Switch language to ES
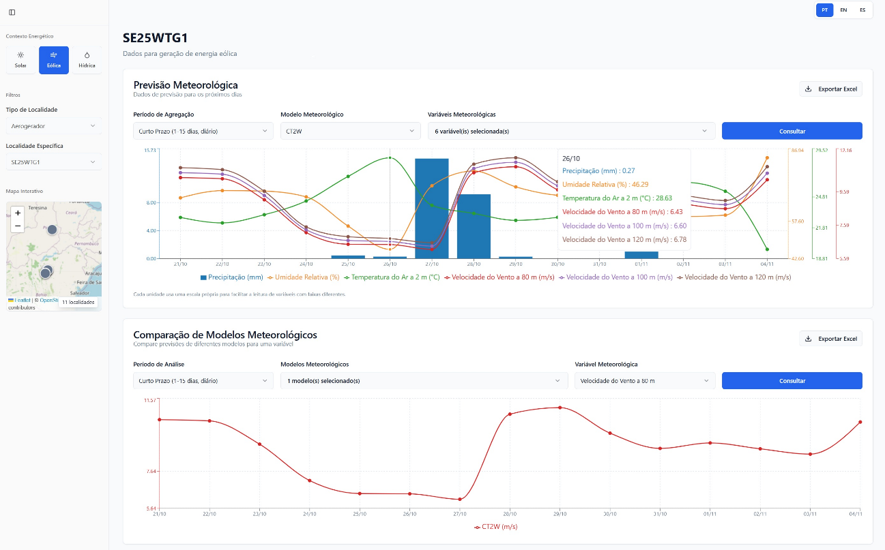Viewport: 885px width, 550px height. click(x=862, y=10)
